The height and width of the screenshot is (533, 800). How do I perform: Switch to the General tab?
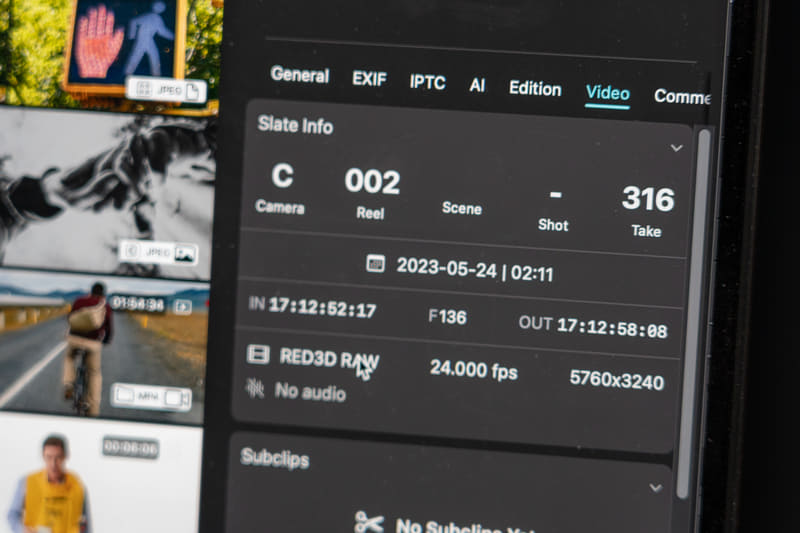point(299,75)
